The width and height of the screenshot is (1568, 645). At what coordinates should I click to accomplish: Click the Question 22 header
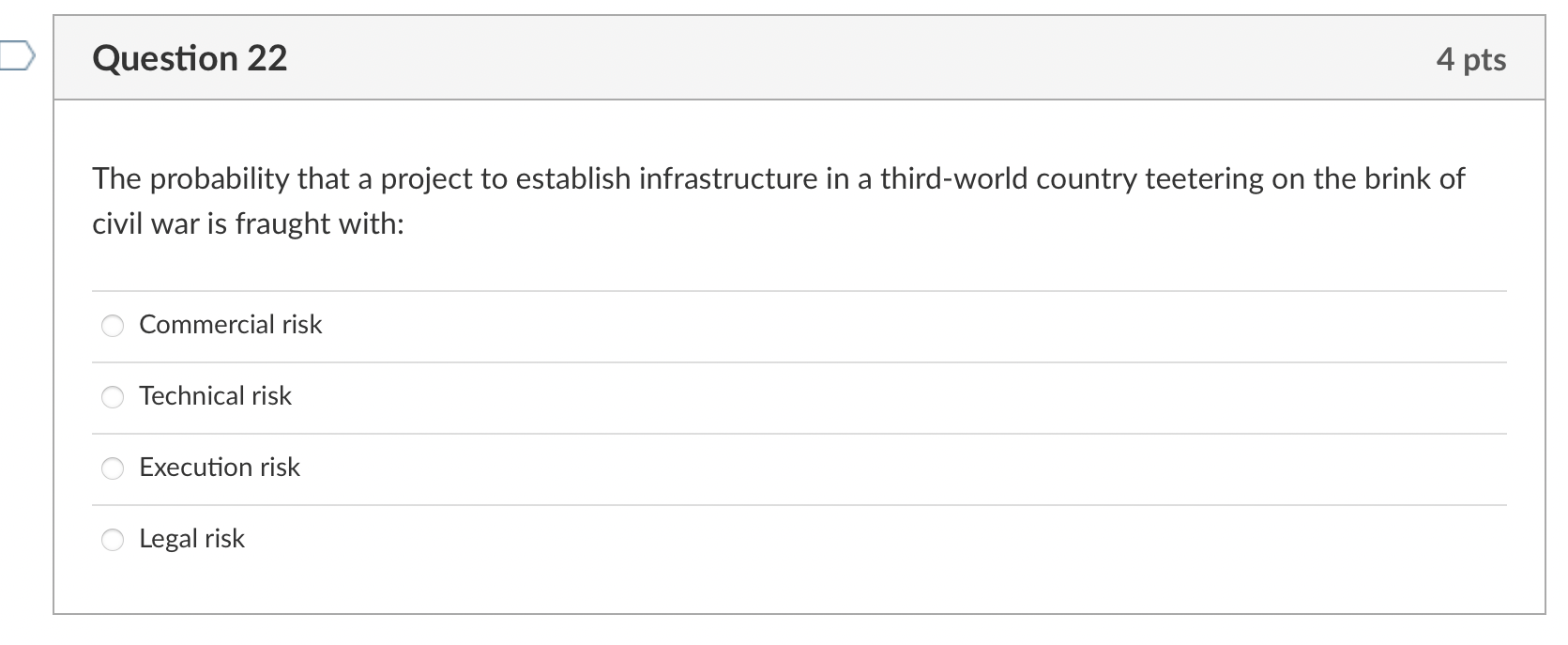click(x=190, y=58)
